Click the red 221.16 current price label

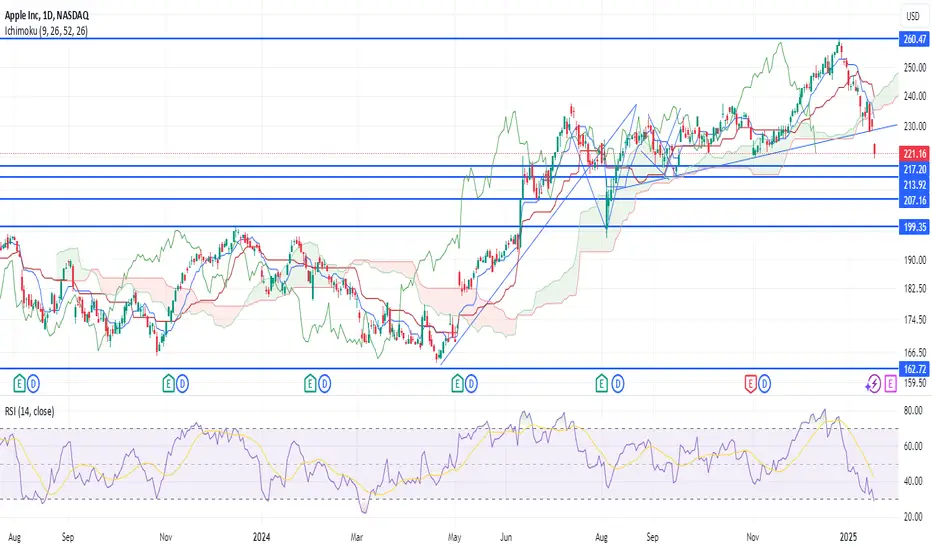914,153
